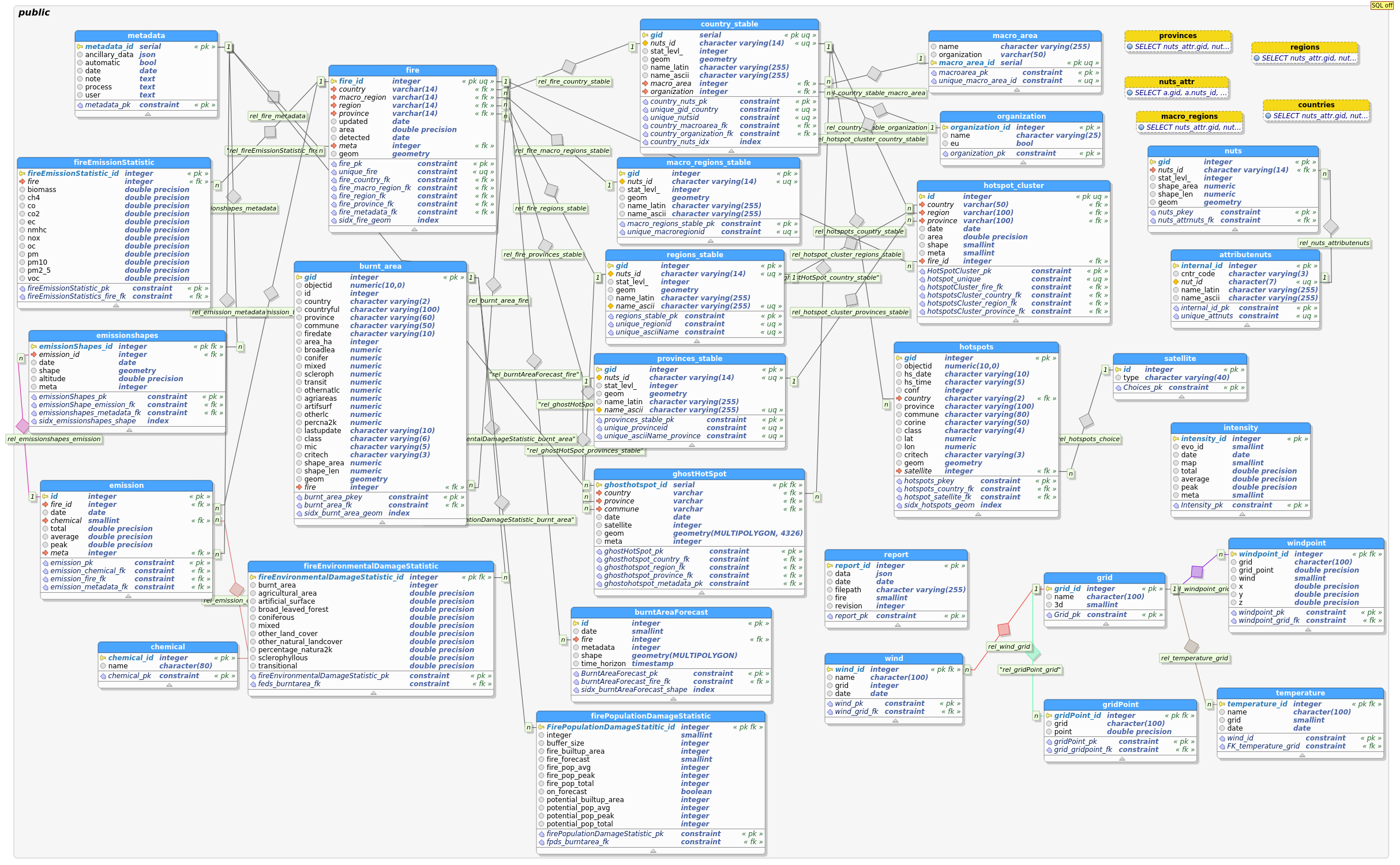Select the macro_regions view SELECT statement
Screen dimensions: 1400x865
1189,127
